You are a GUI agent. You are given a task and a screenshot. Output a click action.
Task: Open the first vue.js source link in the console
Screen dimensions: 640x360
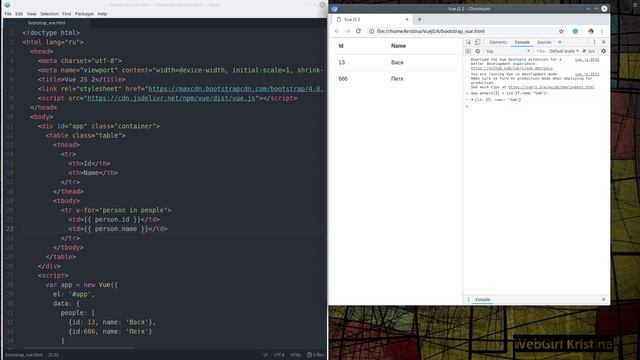click(587, 60)
